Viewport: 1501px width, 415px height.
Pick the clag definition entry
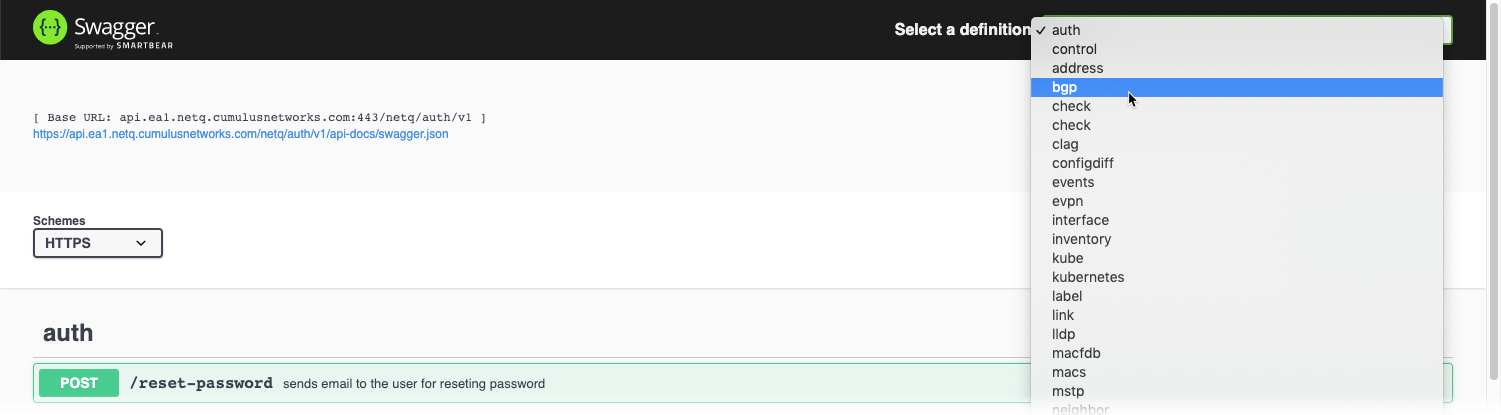[1065, 145]
